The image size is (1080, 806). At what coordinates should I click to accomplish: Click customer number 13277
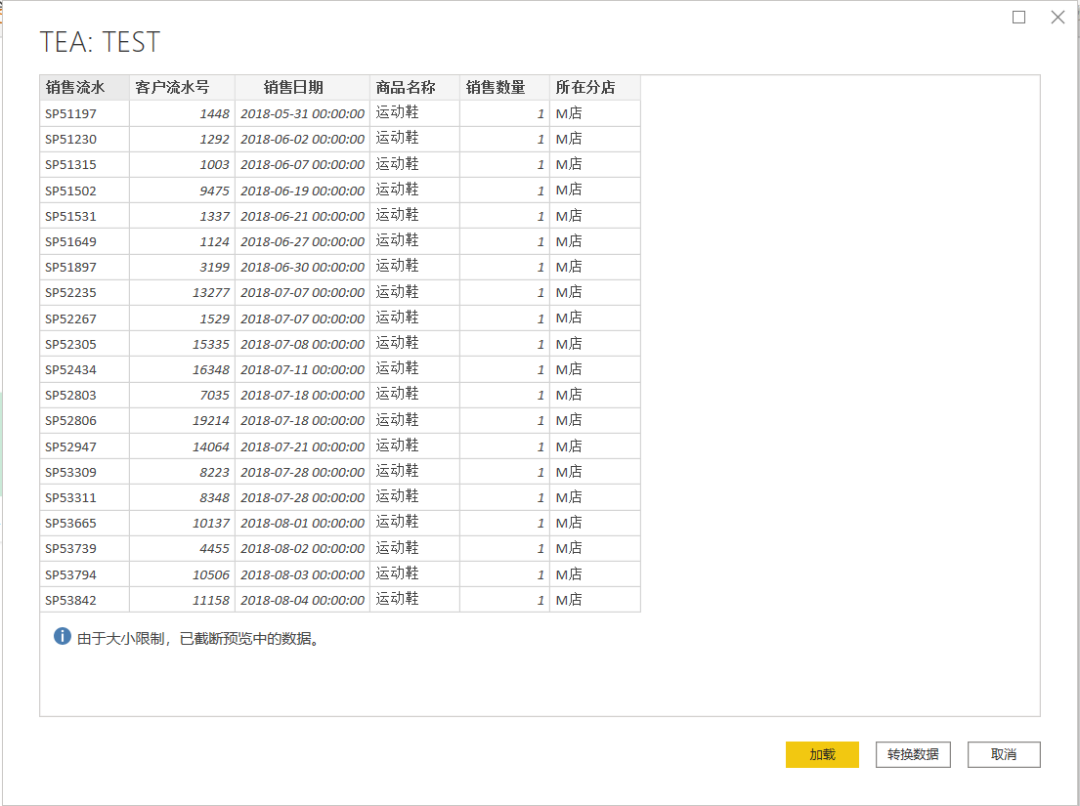(x=182, y=293)
